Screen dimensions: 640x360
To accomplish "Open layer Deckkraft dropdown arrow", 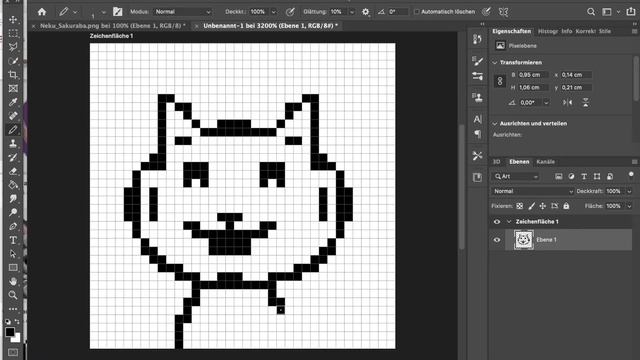I will 629,191.
